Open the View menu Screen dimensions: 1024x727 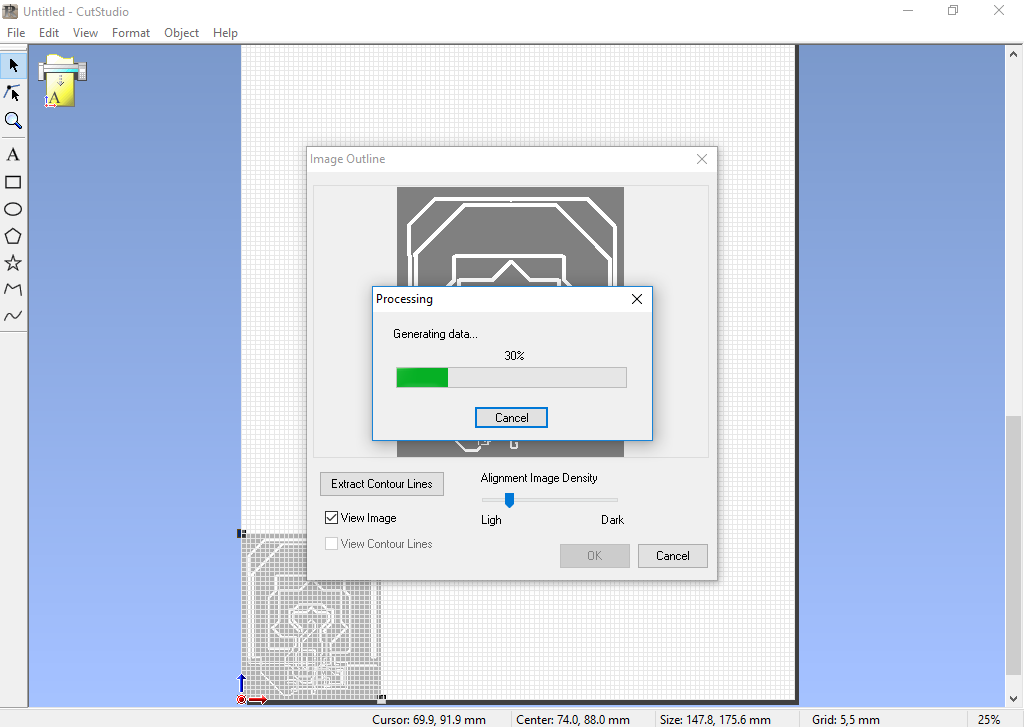(85, 33)
